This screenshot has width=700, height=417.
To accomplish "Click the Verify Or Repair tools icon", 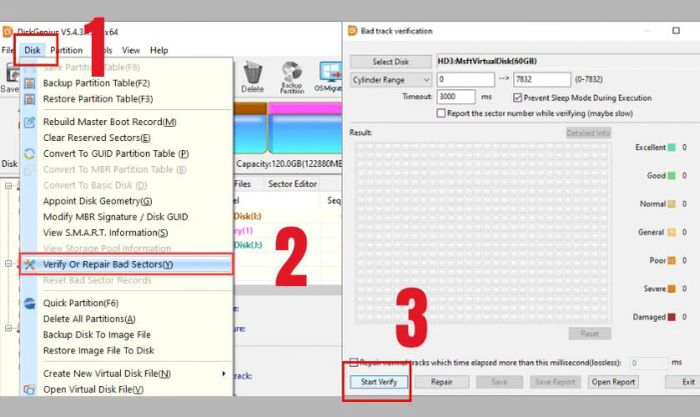I will (x=29, y=264).
